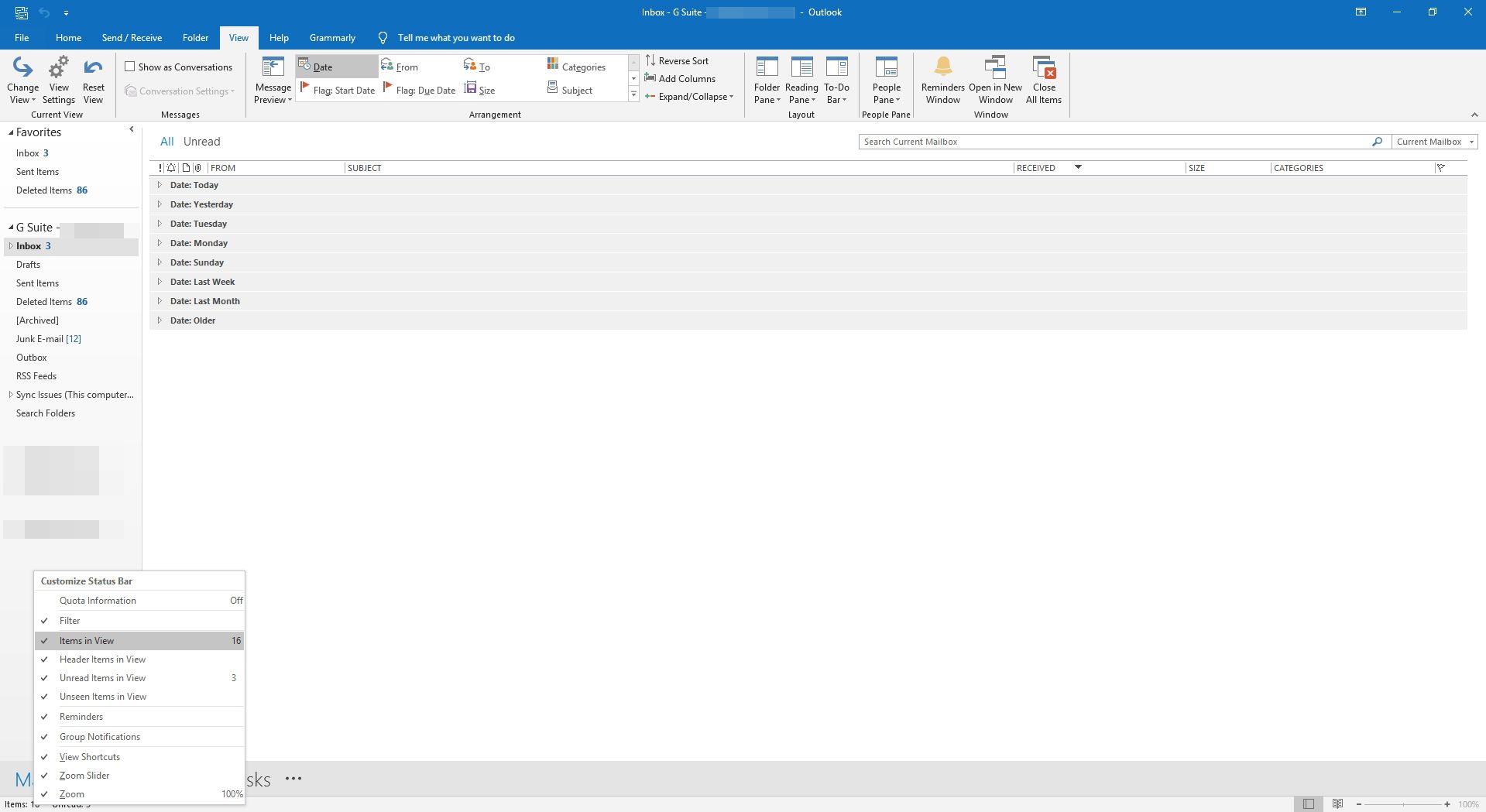Expand Sync Issues folder
This screenshot has height=812, width=1486.
[x=10, y=395]
